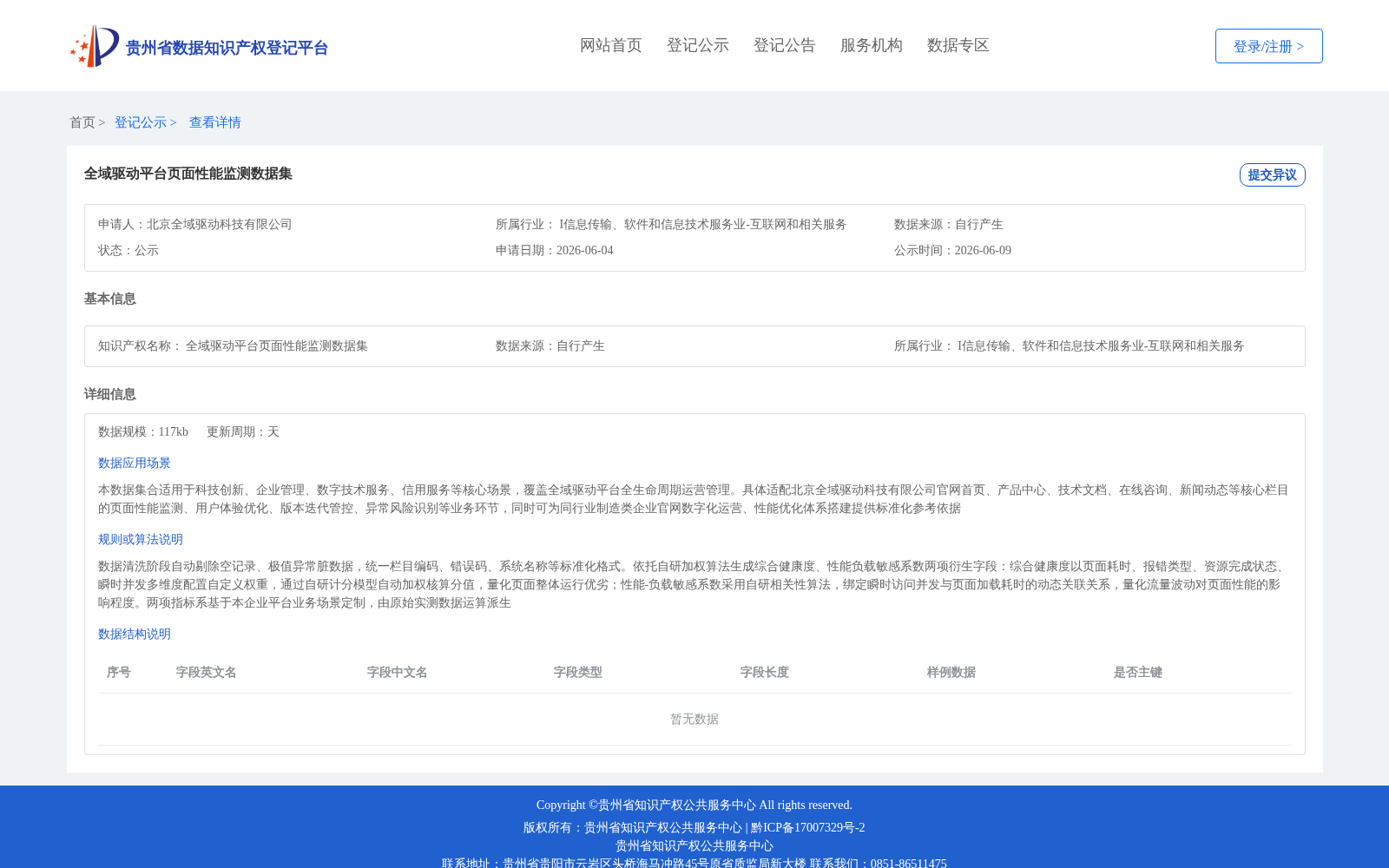This screenshot has height=868, width=1389.
Task: Open the 数据专区 menu item
Action: pos(958,45)
